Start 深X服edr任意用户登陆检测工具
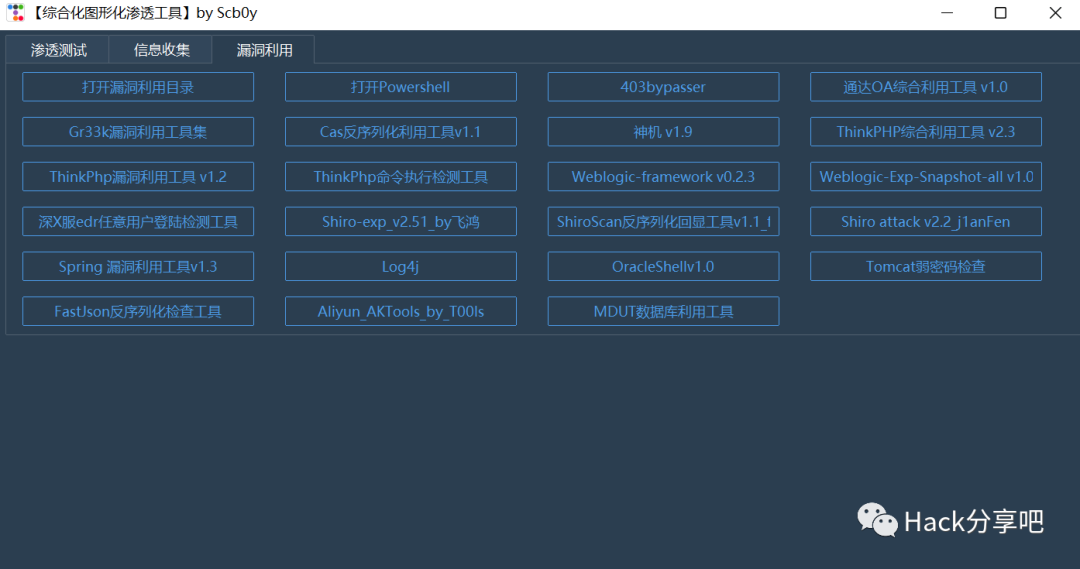Screen dimensions: 1080x569 [138, 221]
